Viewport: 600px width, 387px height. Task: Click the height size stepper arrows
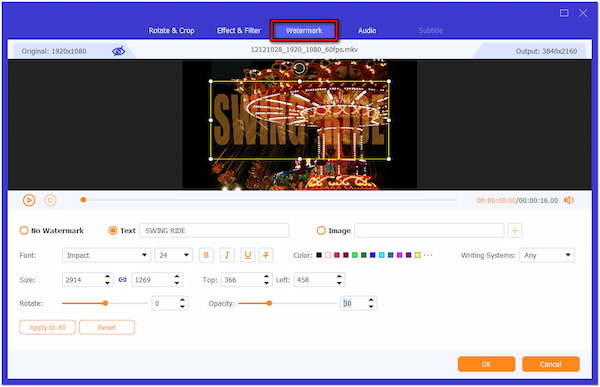point(177,280)
